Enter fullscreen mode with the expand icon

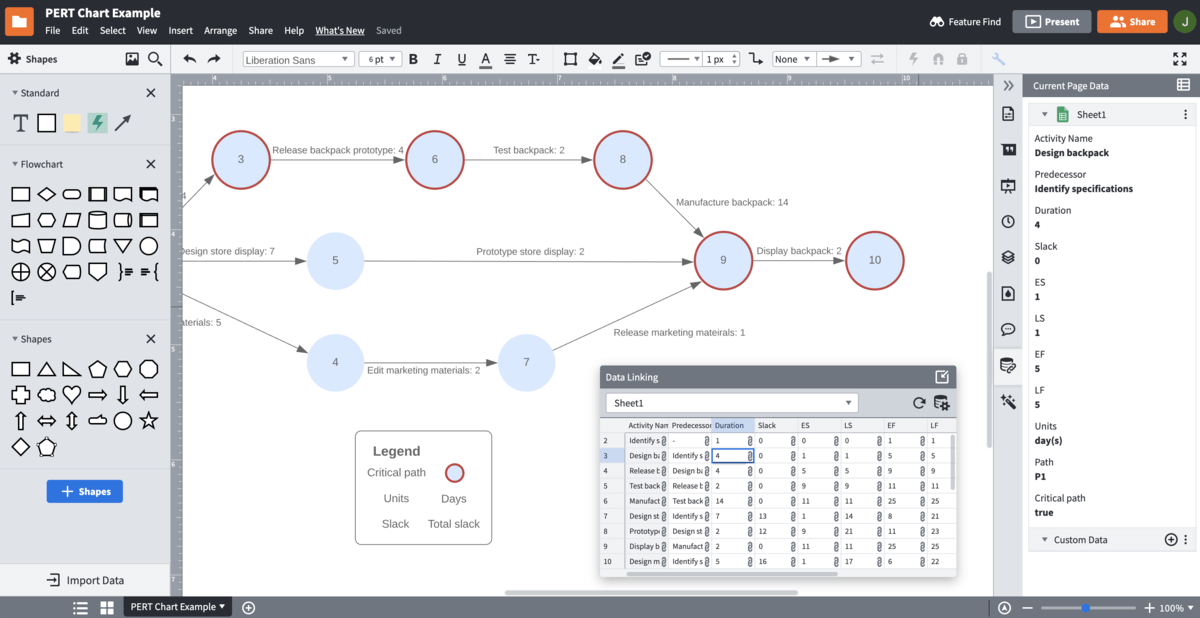[x=1180, y=59]
